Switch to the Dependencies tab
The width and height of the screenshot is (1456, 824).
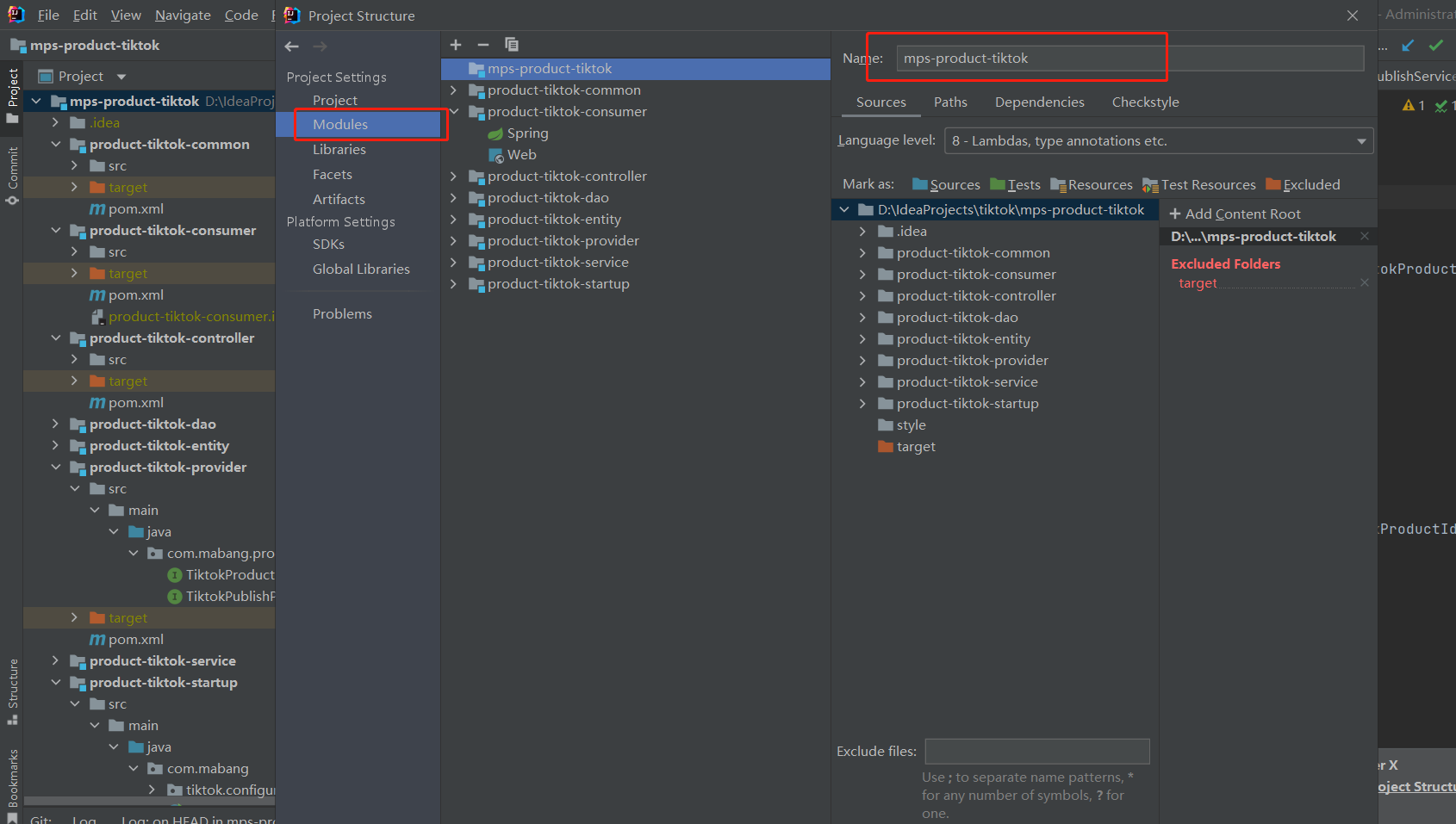(x=1039, y=102)
